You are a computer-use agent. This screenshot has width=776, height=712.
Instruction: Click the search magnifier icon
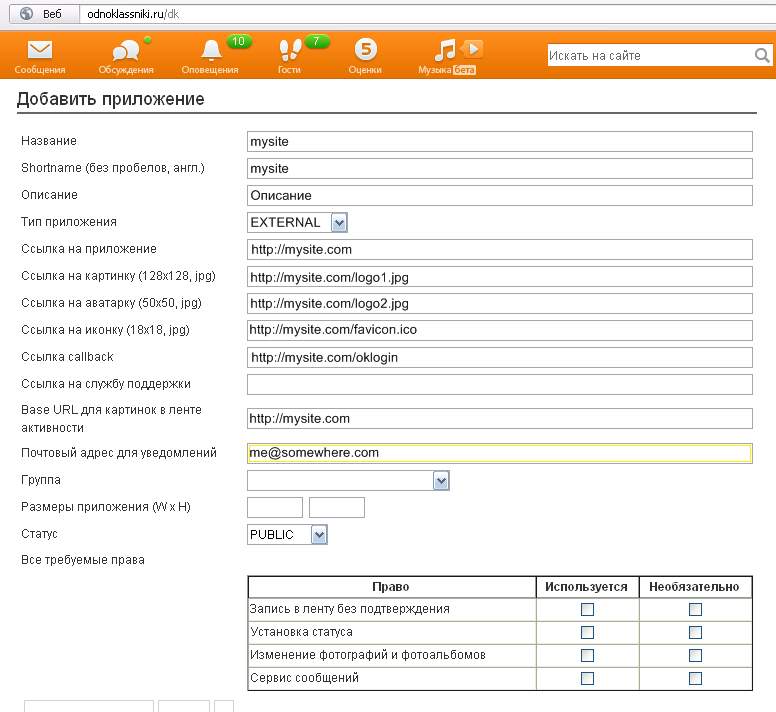(x=762, y=55)
